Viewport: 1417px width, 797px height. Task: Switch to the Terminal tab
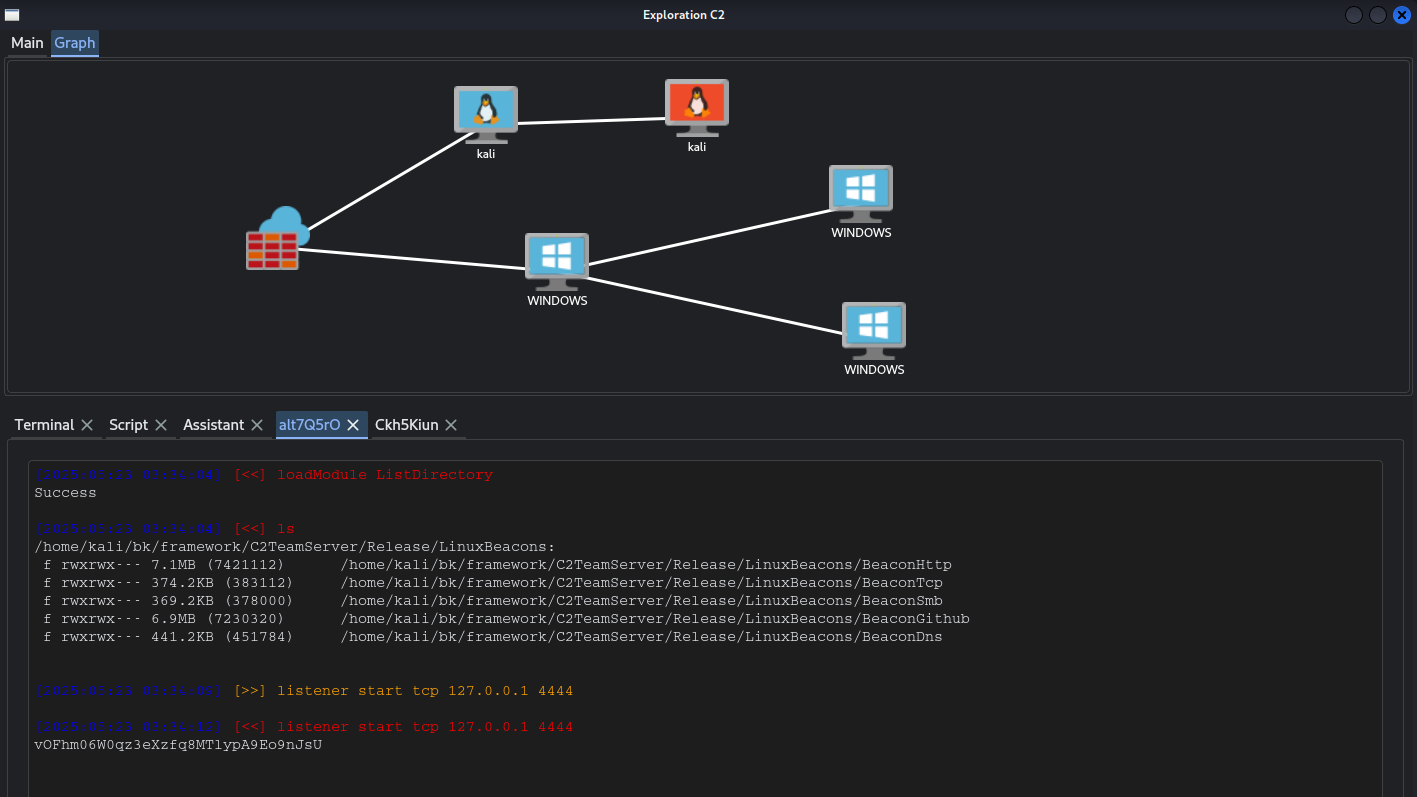click(x=44, y=425)
